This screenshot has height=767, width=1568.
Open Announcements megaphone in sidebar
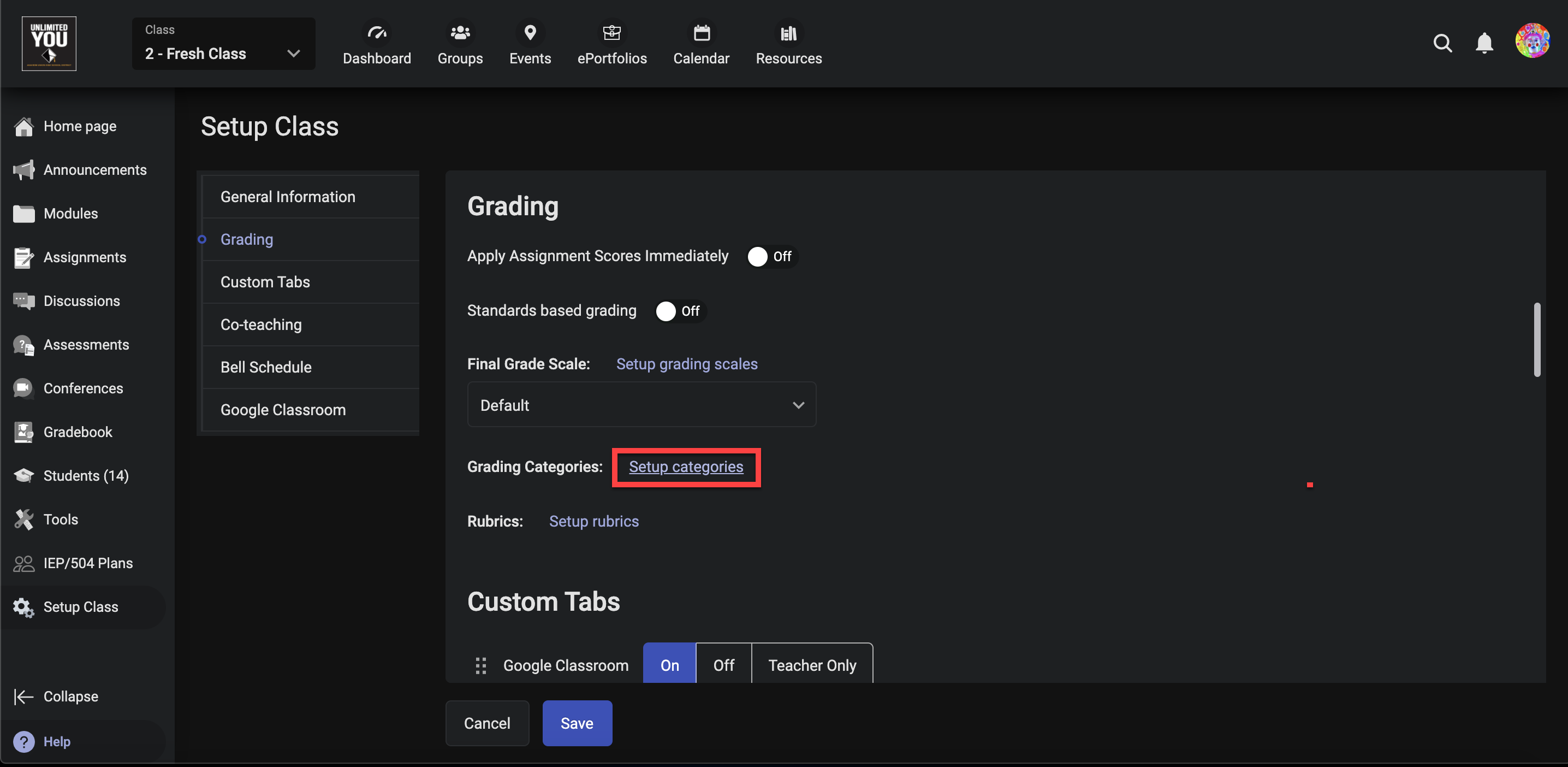tap(23, 170)
